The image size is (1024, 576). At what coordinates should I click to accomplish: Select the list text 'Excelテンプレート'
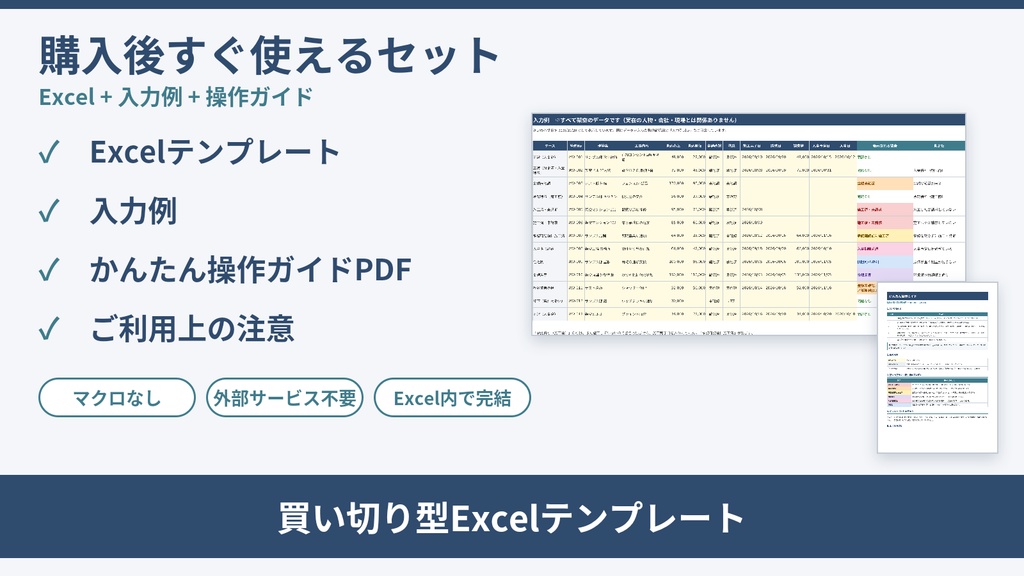pyautogui.click(x=215, y=152)
